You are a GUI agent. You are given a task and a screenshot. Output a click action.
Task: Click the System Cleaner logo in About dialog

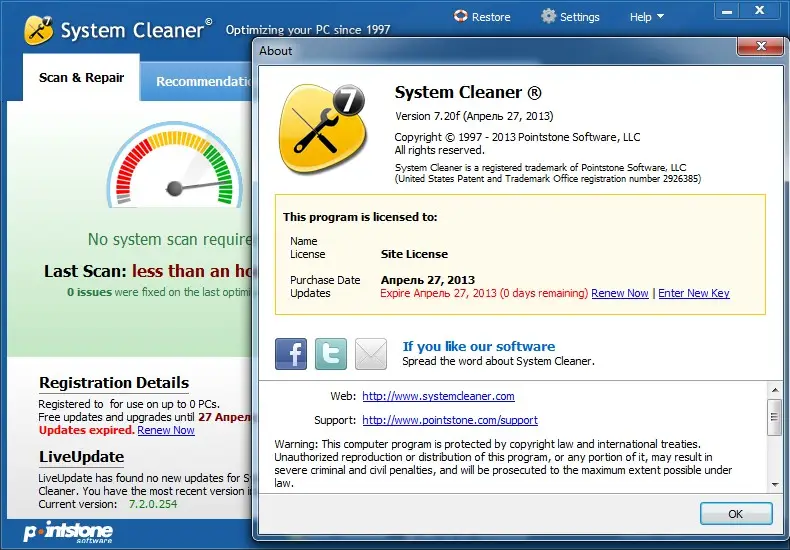(323, 128)
